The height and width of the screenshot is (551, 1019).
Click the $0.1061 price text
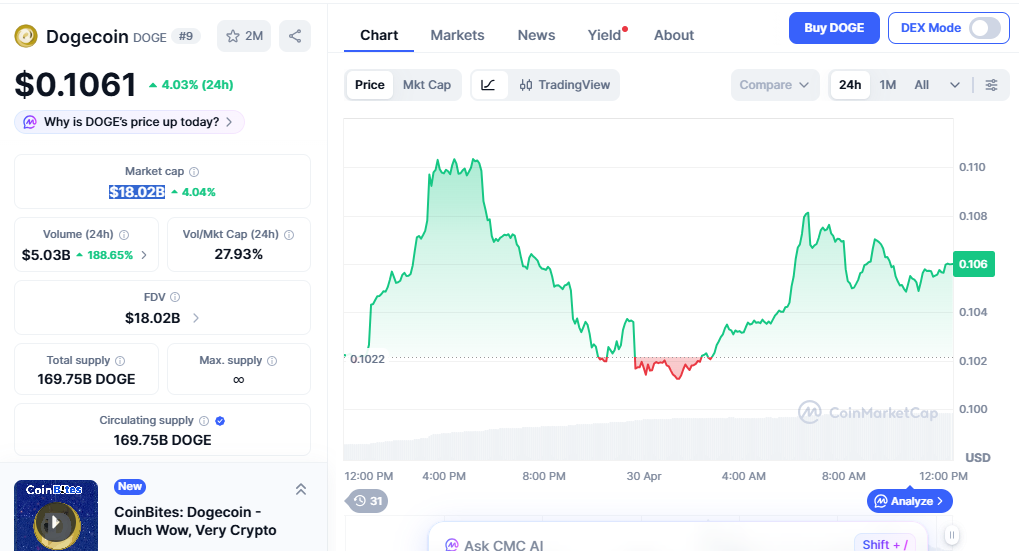(75, 84)
